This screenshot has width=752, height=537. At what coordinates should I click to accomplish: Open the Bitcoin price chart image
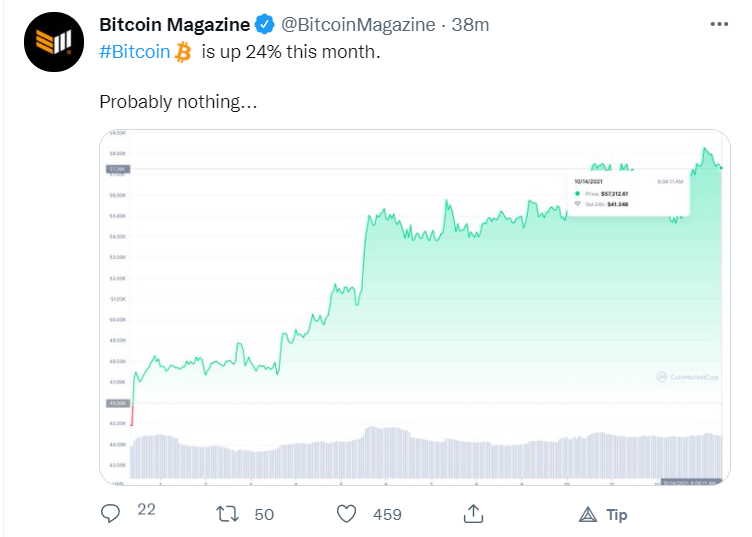[415, 307]
